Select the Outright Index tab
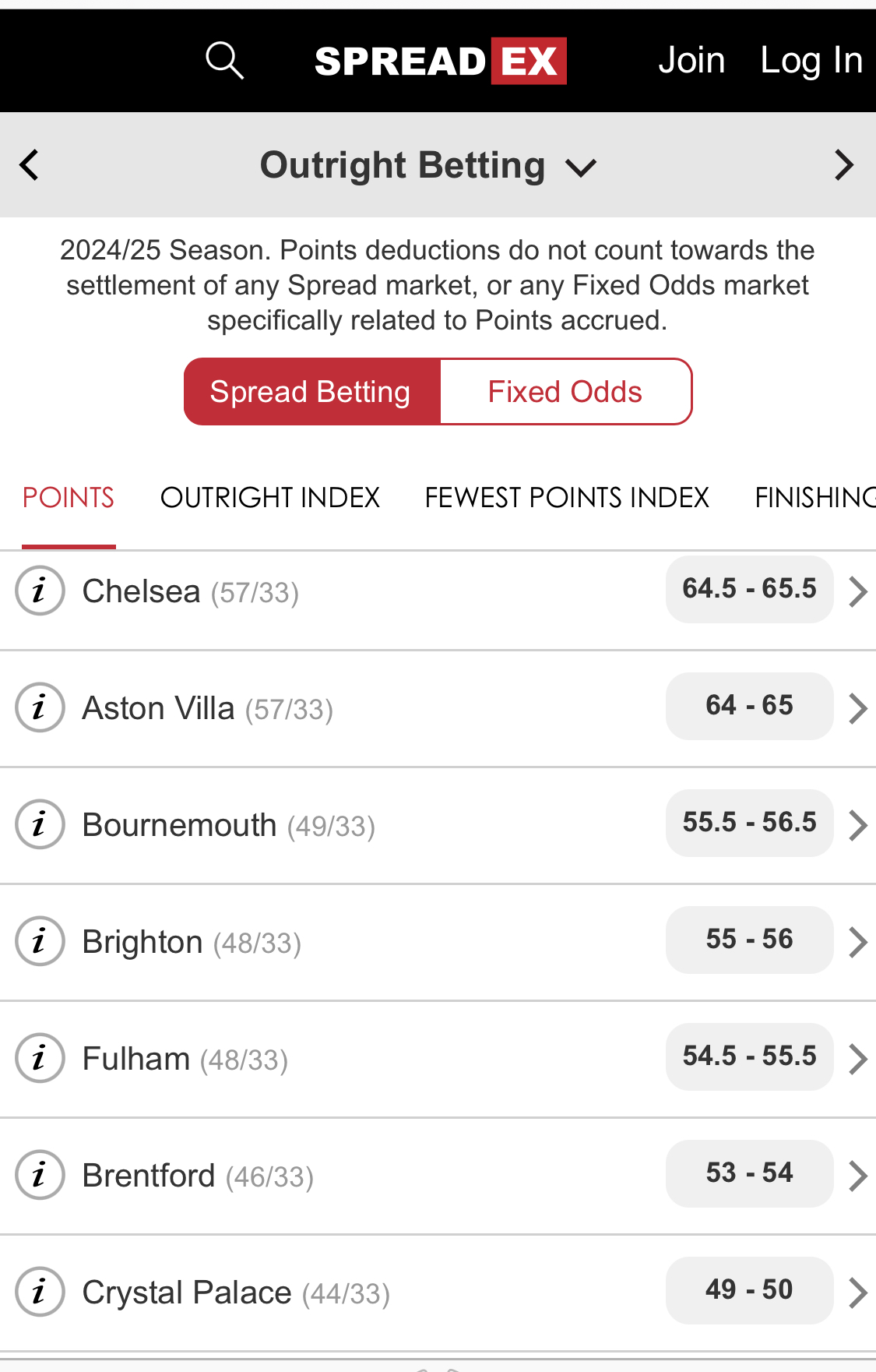Viewport: 876px width, 1372px height. 270,498
